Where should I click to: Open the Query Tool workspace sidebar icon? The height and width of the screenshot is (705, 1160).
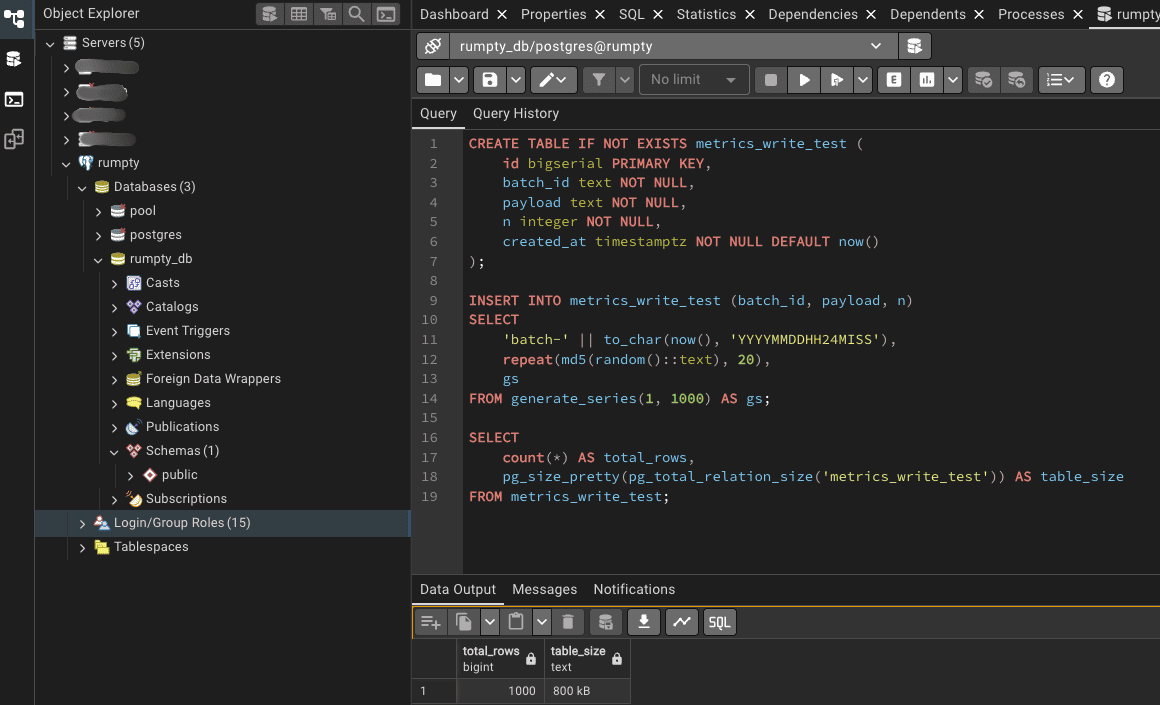pyautogui.click(x=14, y=59)
